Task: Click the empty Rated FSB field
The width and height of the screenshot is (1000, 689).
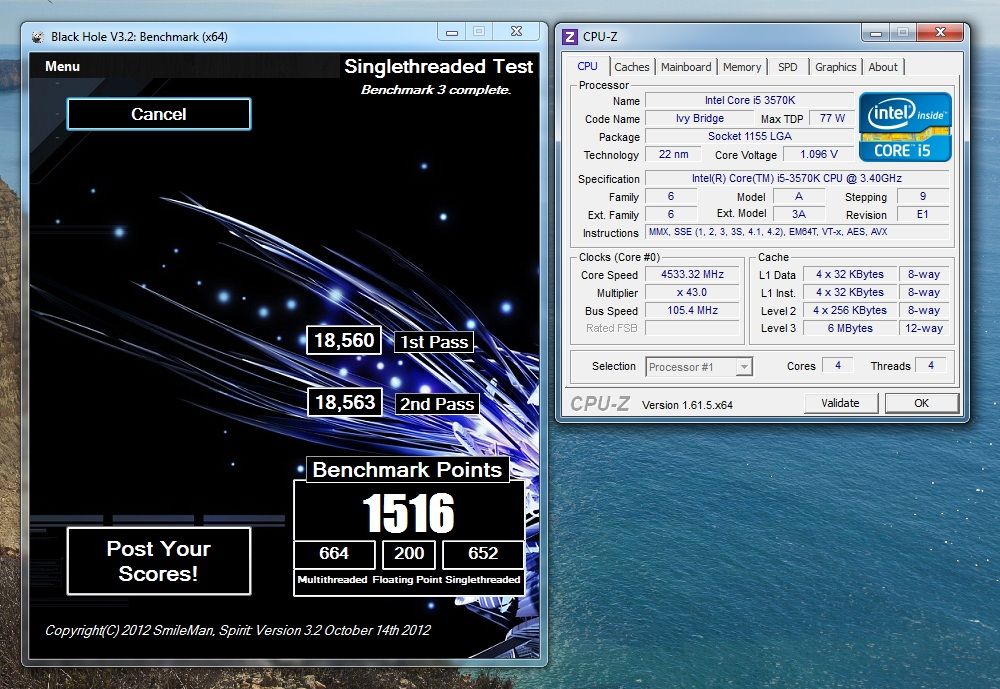Action: click(x=692, y=328)
